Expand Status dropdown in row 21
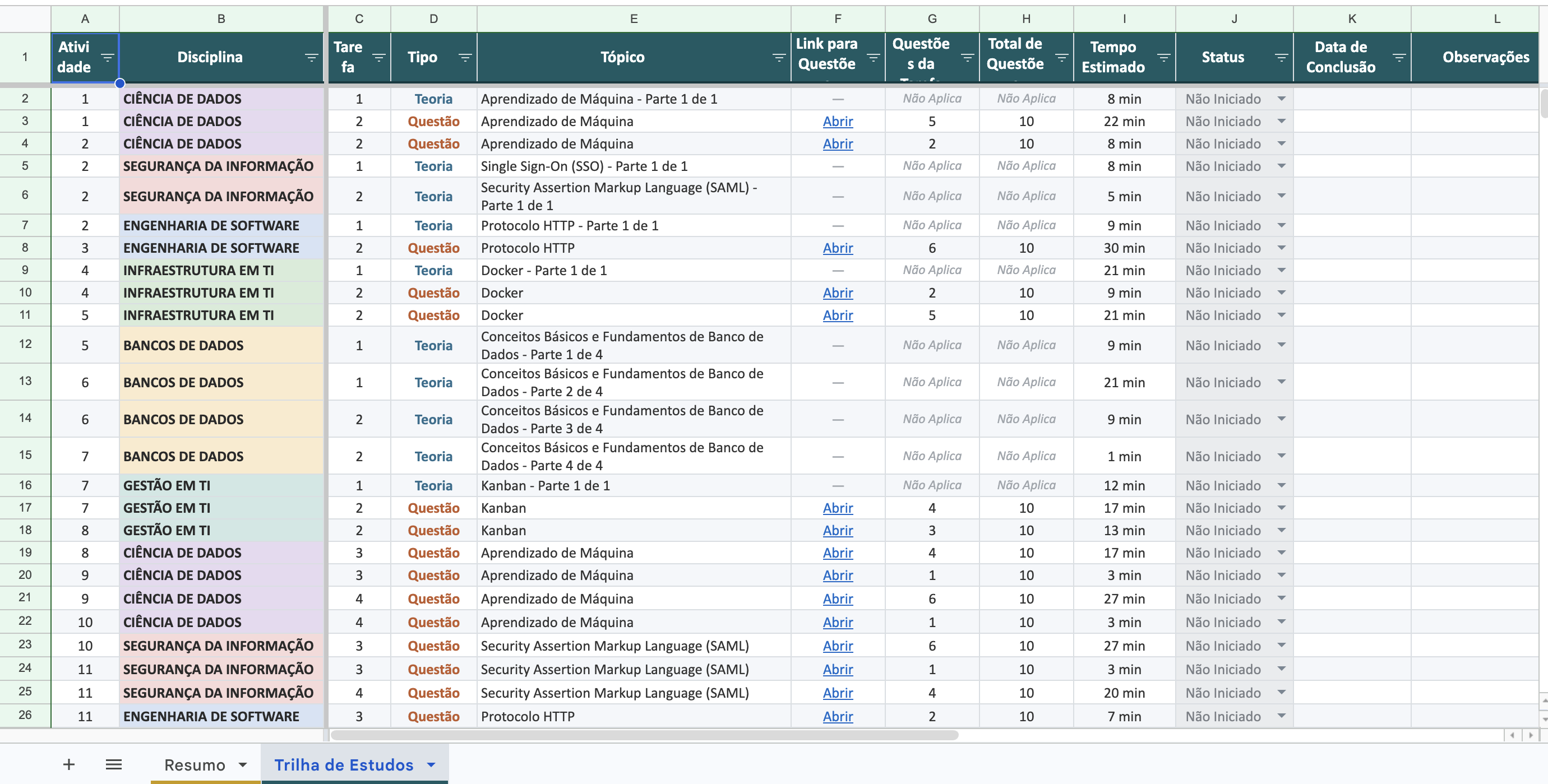The image size is (1548, 784). click(x=1281, y=599)
